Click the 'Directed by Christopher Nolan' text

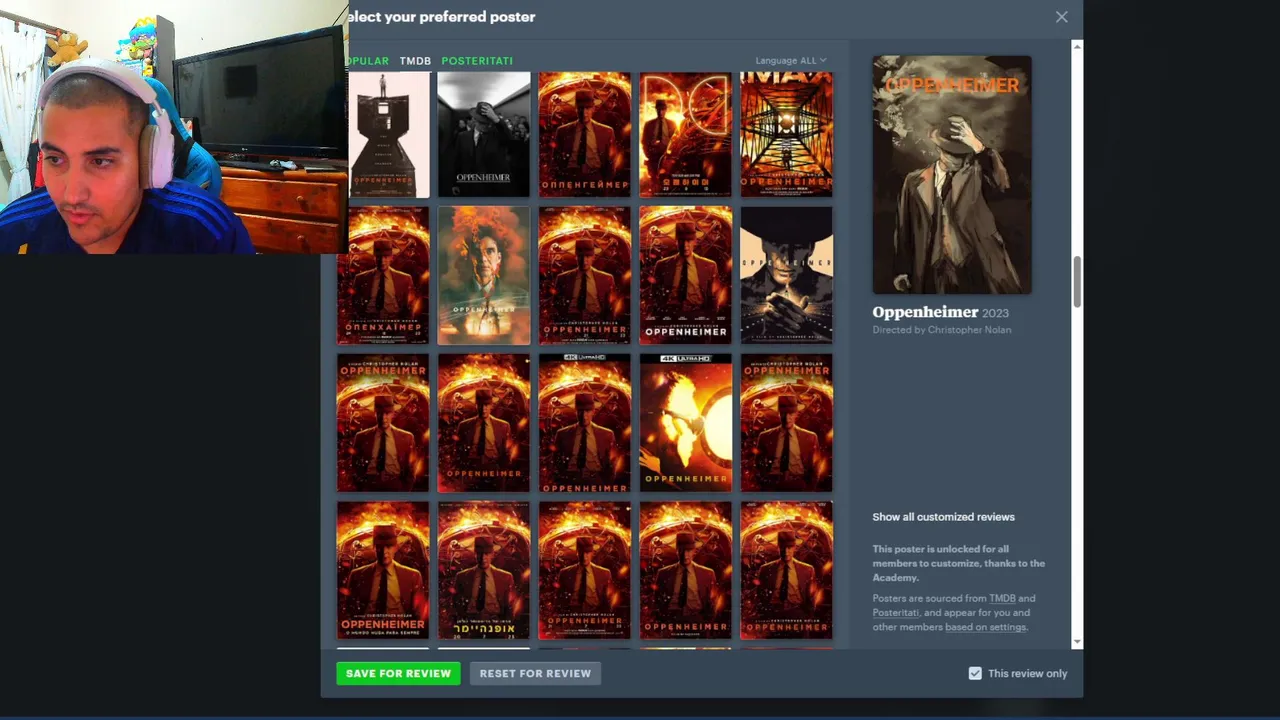tap(942, 330)
